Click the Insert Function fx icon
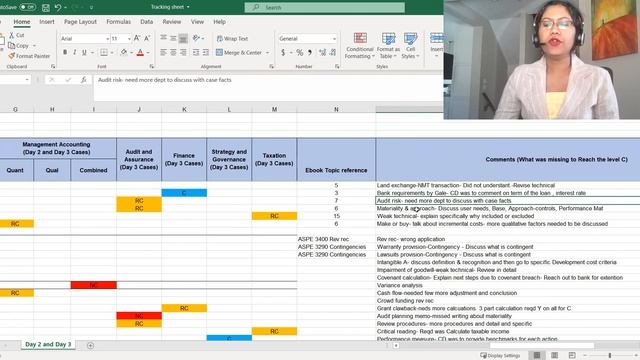Image resolution: width=640 pixels, height=360 pixels. (83, 80)
